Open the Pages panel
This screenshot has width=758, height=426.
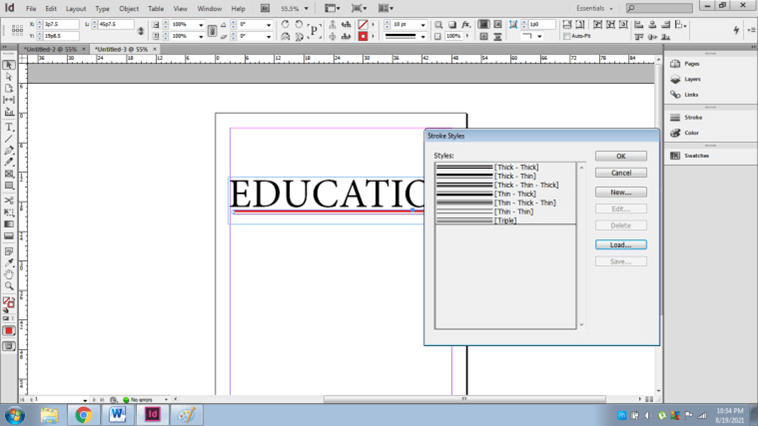(692, 64)
